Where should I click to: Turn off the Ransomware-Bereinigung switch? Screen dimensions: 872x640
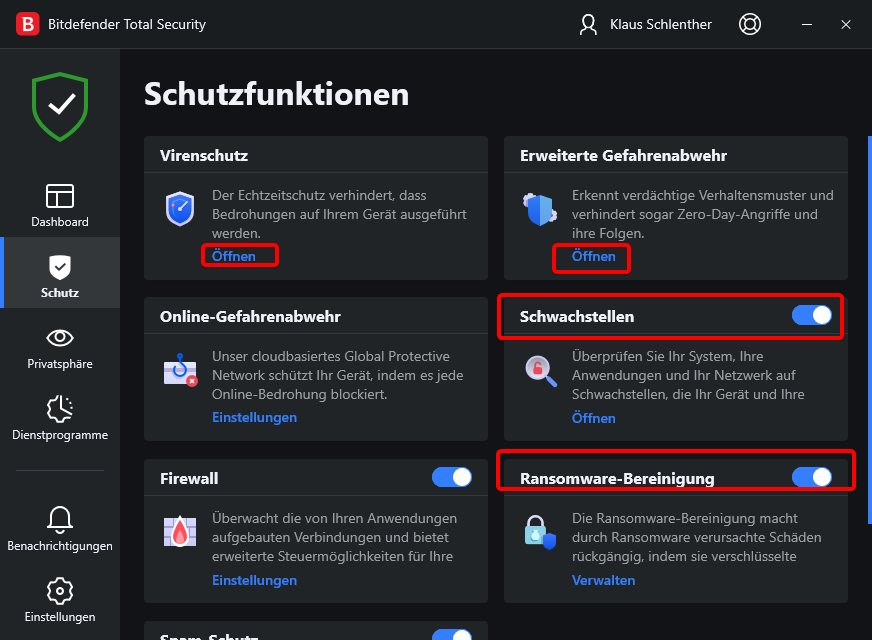pyautogui.click(x=811, y=477)
